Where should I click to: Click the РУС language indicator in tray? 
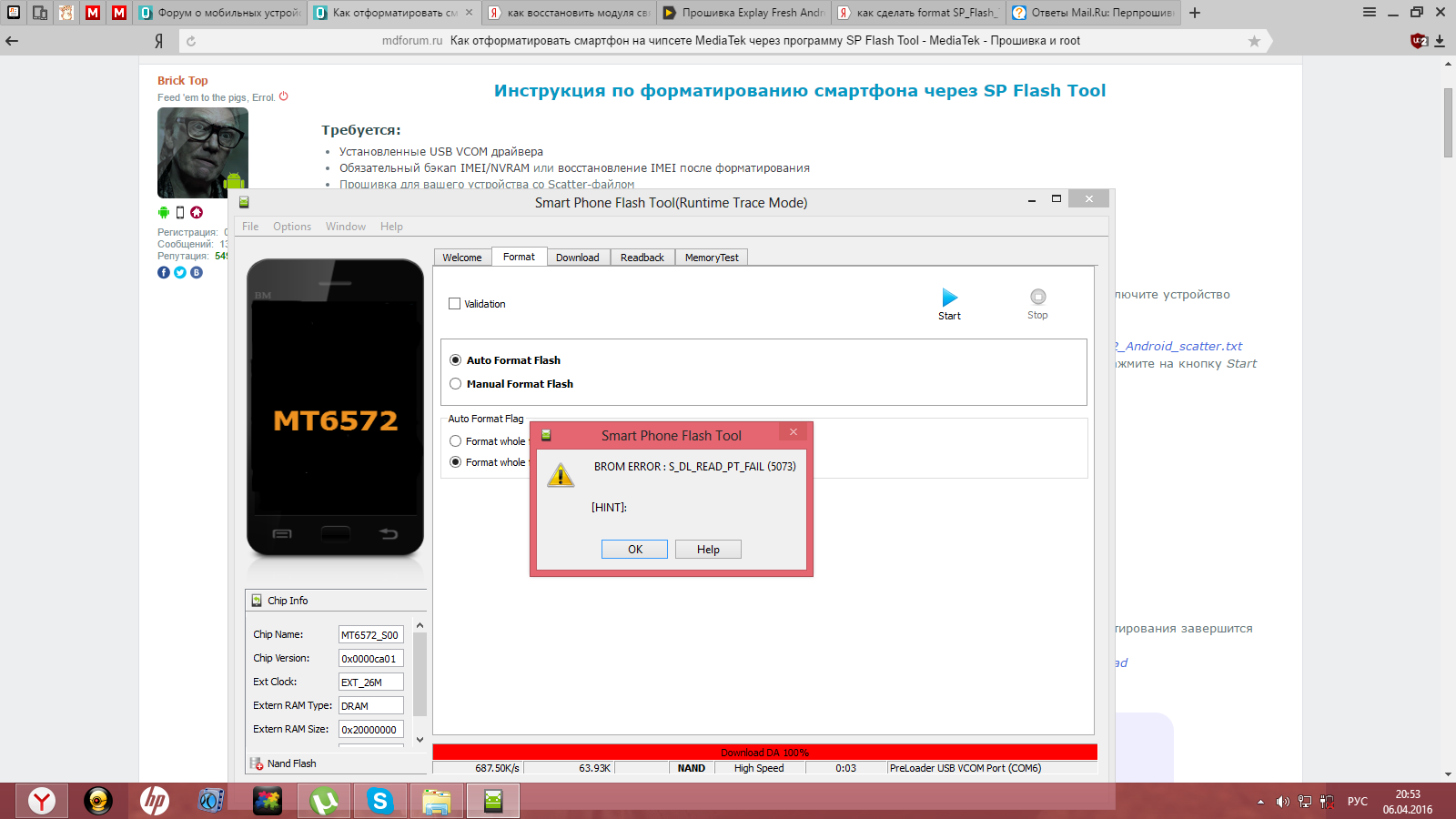[1358, 802]
